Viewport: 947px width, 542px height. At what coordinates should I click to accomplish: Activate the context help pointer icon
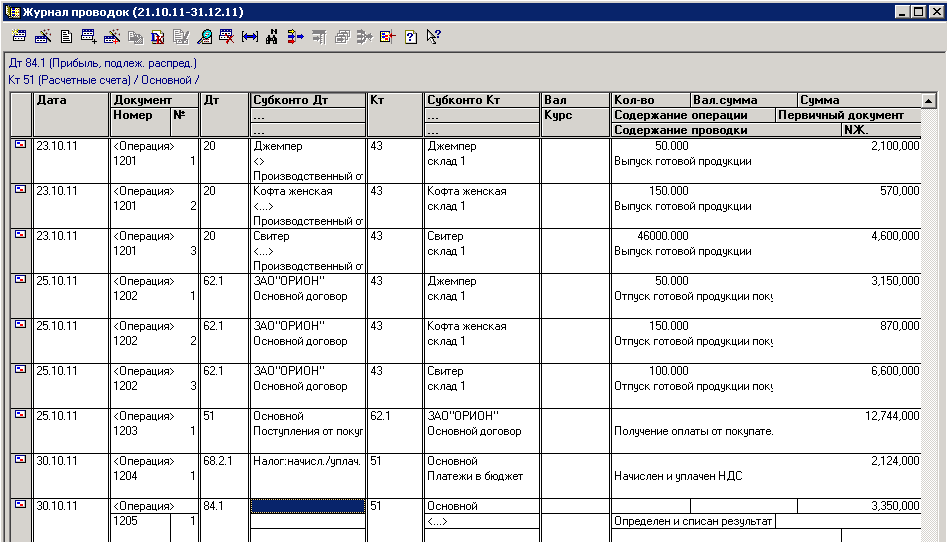(x=434, y=37)
